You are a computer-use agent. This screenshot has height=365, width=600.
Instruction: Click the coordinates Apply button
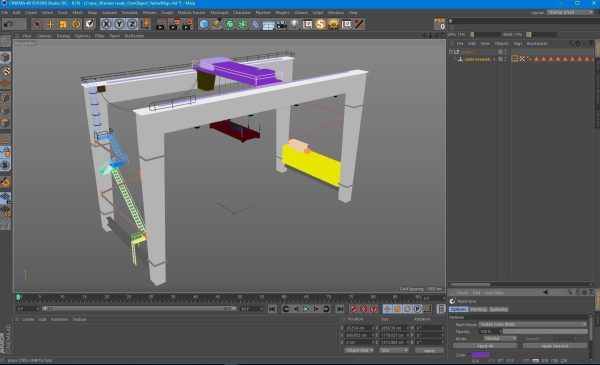(429, 350)
